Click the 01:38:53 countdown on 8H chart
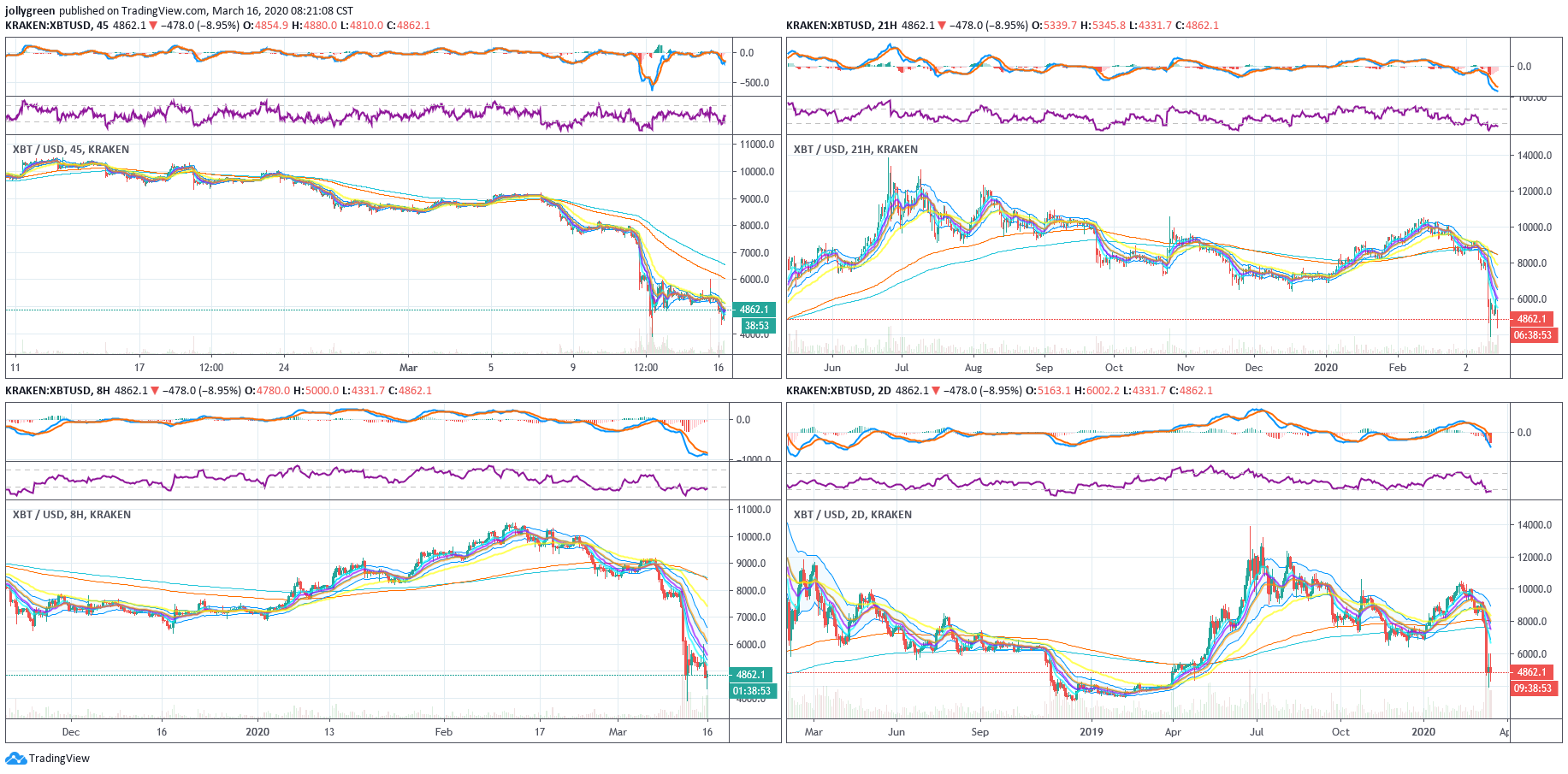The width and height of the screenshot is (1568, 774). [753, 691]
